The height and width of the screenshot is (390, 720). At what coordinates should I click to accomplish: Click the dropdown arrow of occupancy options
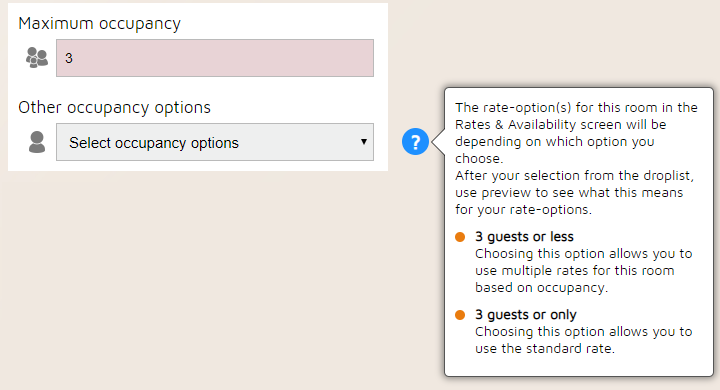364,141
